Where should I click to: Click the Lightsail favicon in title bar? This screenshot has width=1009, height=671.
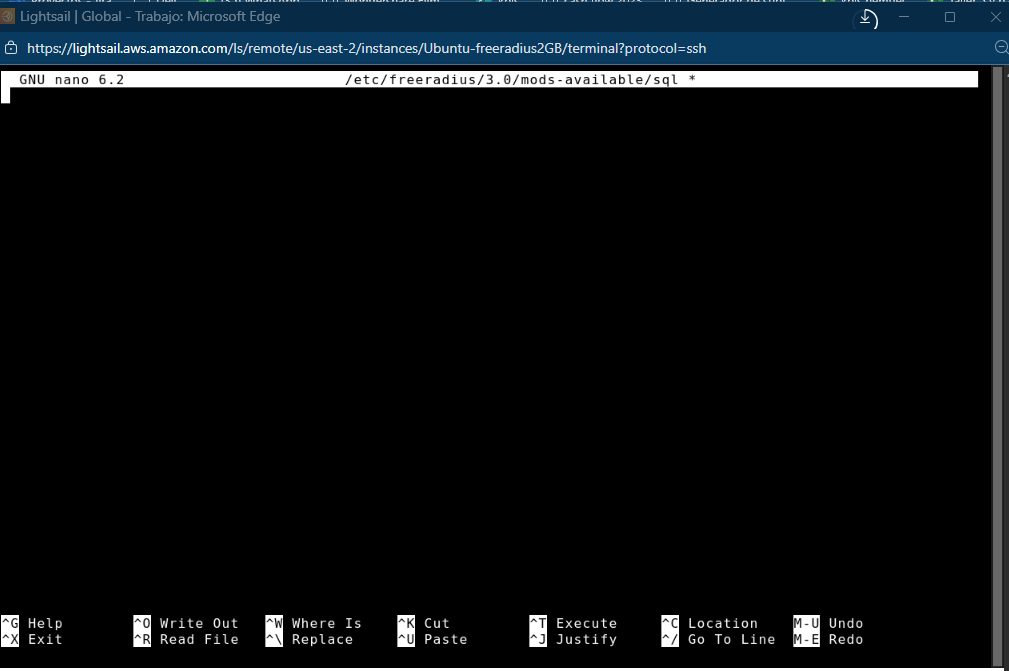tap(8, 17)
